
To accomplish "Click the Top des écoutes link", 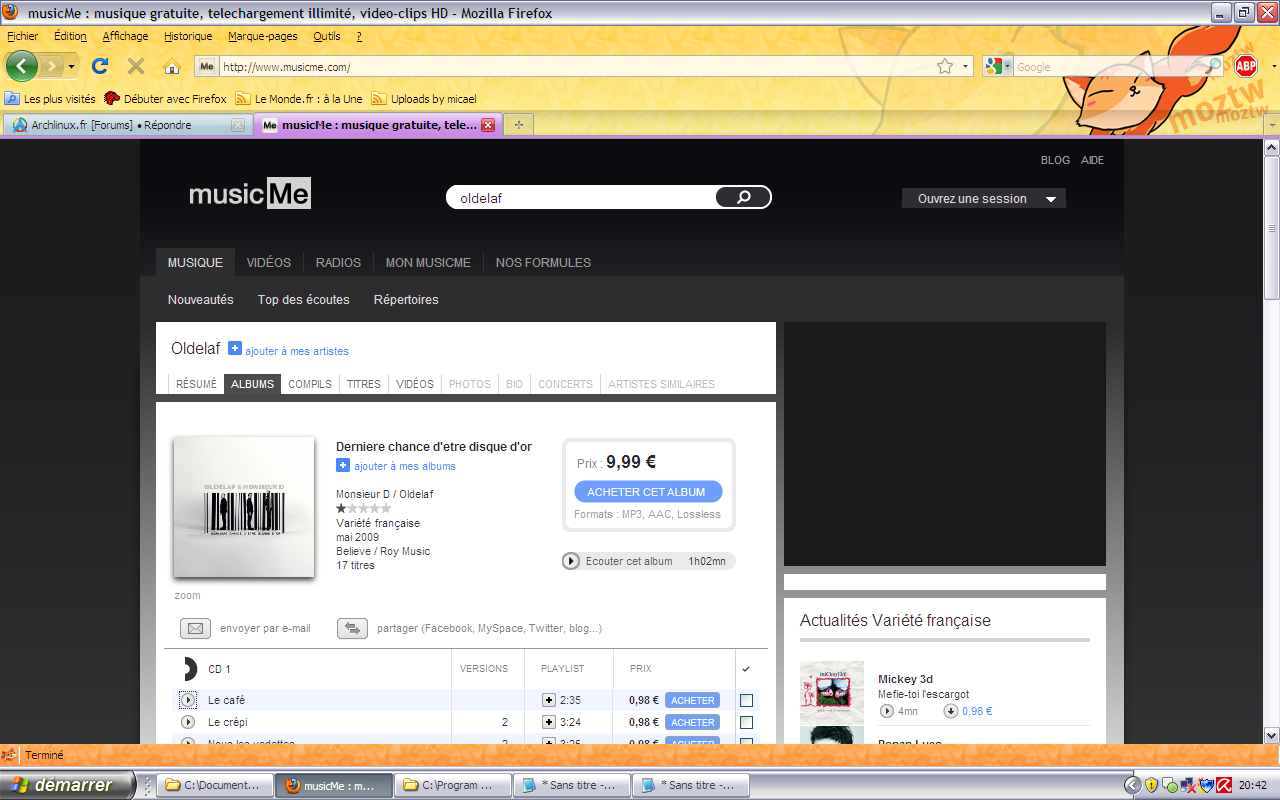I will [x=304, y=299].
